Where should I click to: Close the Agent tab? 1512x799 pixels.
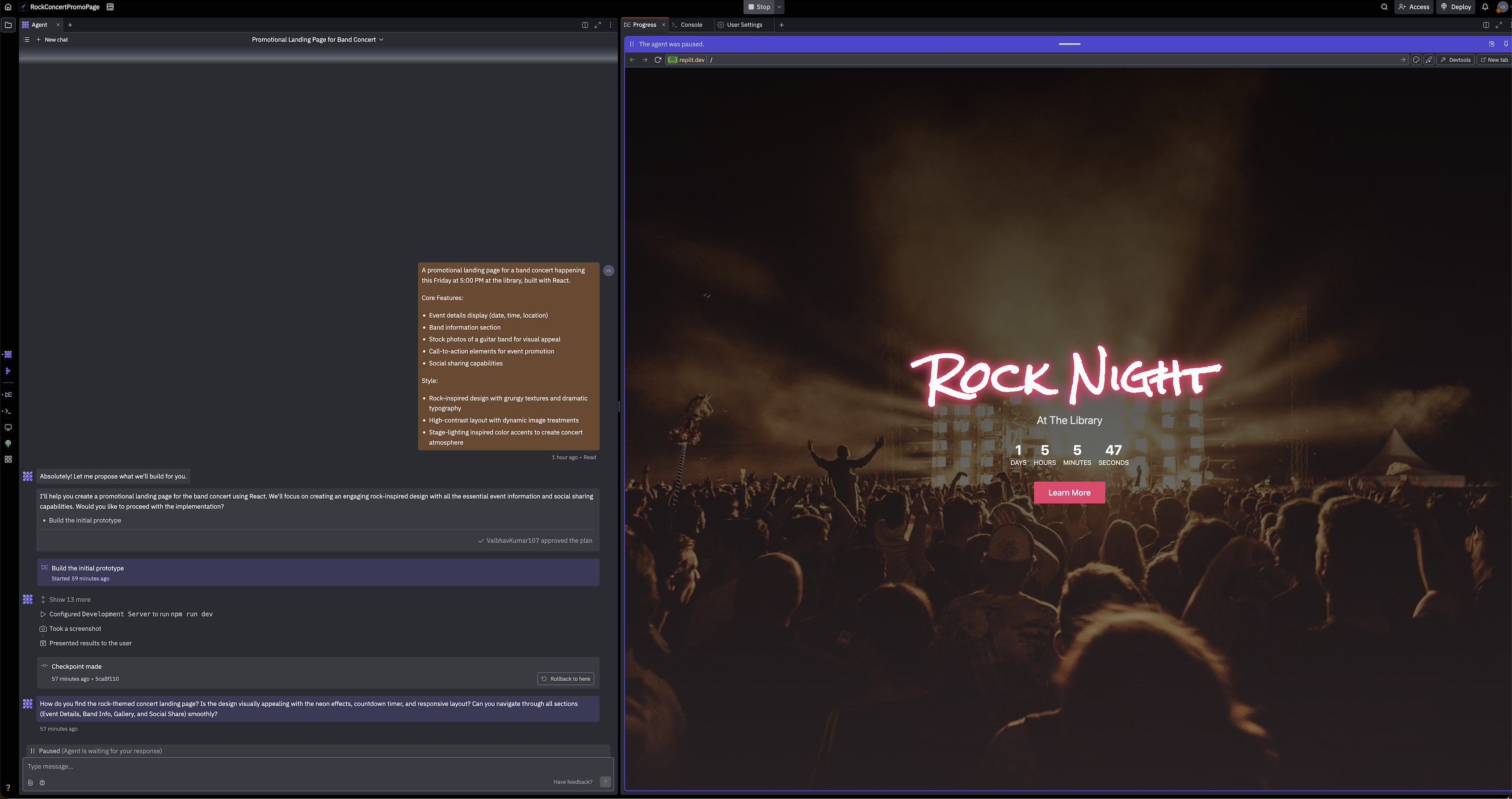[x=58, y=25]
